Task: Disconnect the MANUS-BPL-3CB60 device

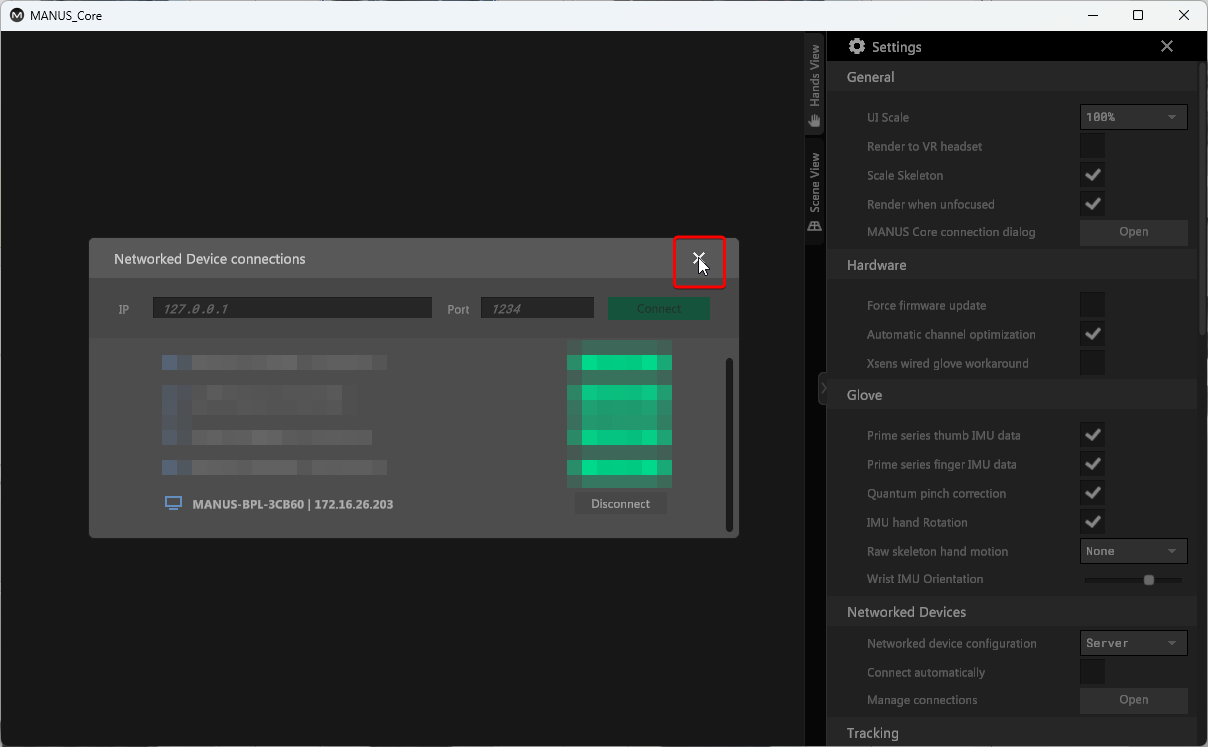Action: 620,504
